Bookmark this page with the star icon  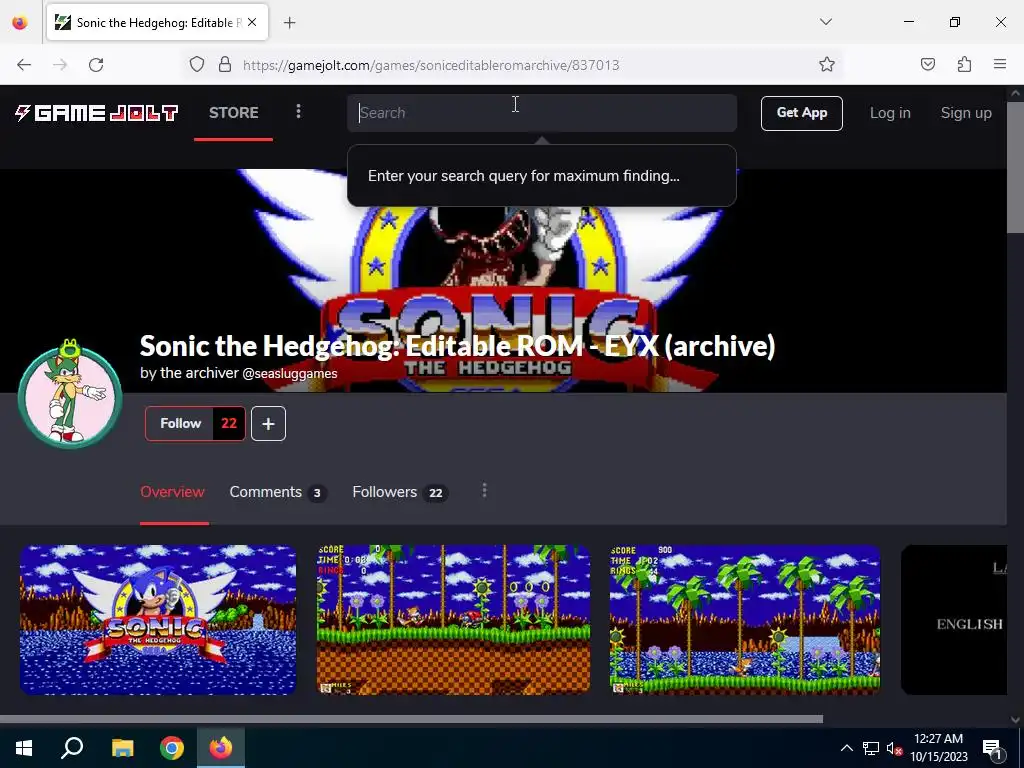(827, 64)
